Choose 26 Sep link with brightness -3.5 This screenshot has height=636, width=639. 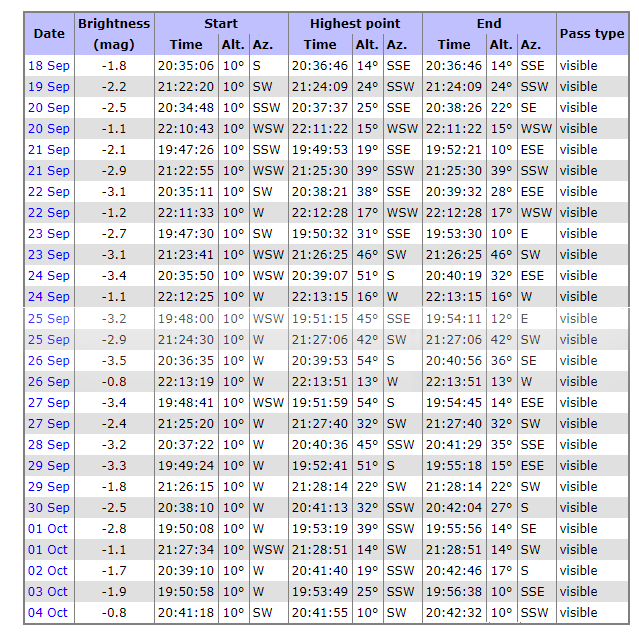[48, 361]
